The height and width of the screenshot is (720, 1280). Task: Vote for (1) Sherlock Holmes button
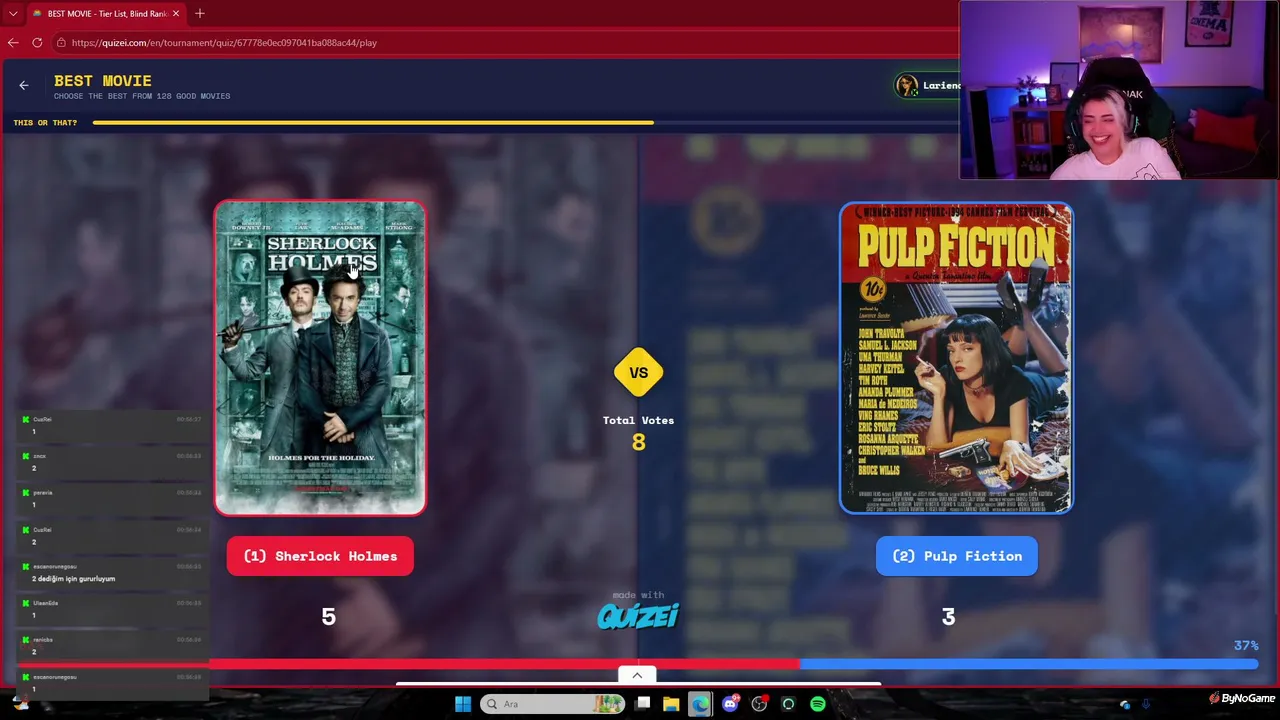pos(320,556)
